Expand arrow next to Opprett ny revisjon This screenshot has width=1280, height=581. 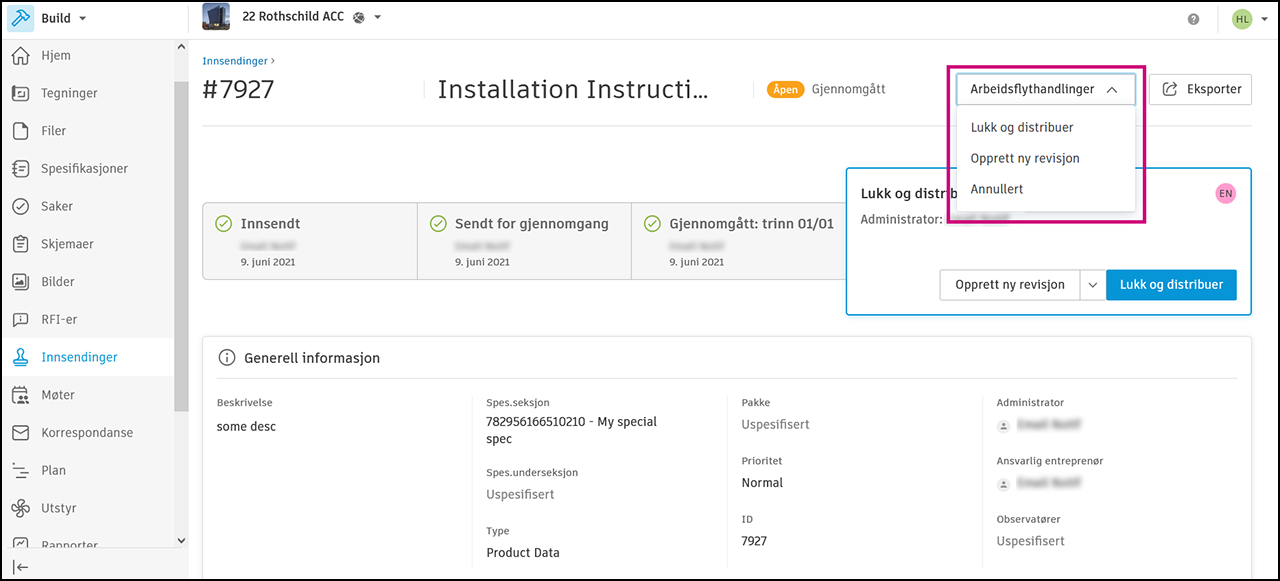1092,285
